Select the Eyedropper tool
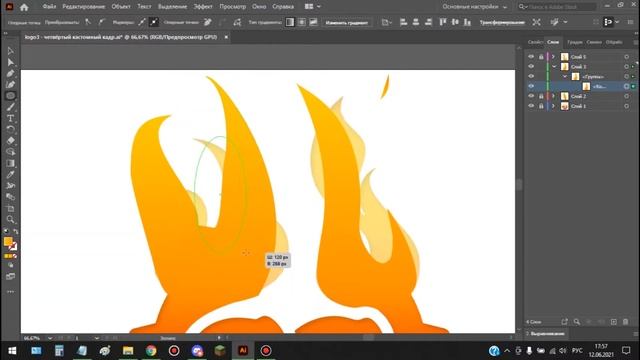 [11, 174]
